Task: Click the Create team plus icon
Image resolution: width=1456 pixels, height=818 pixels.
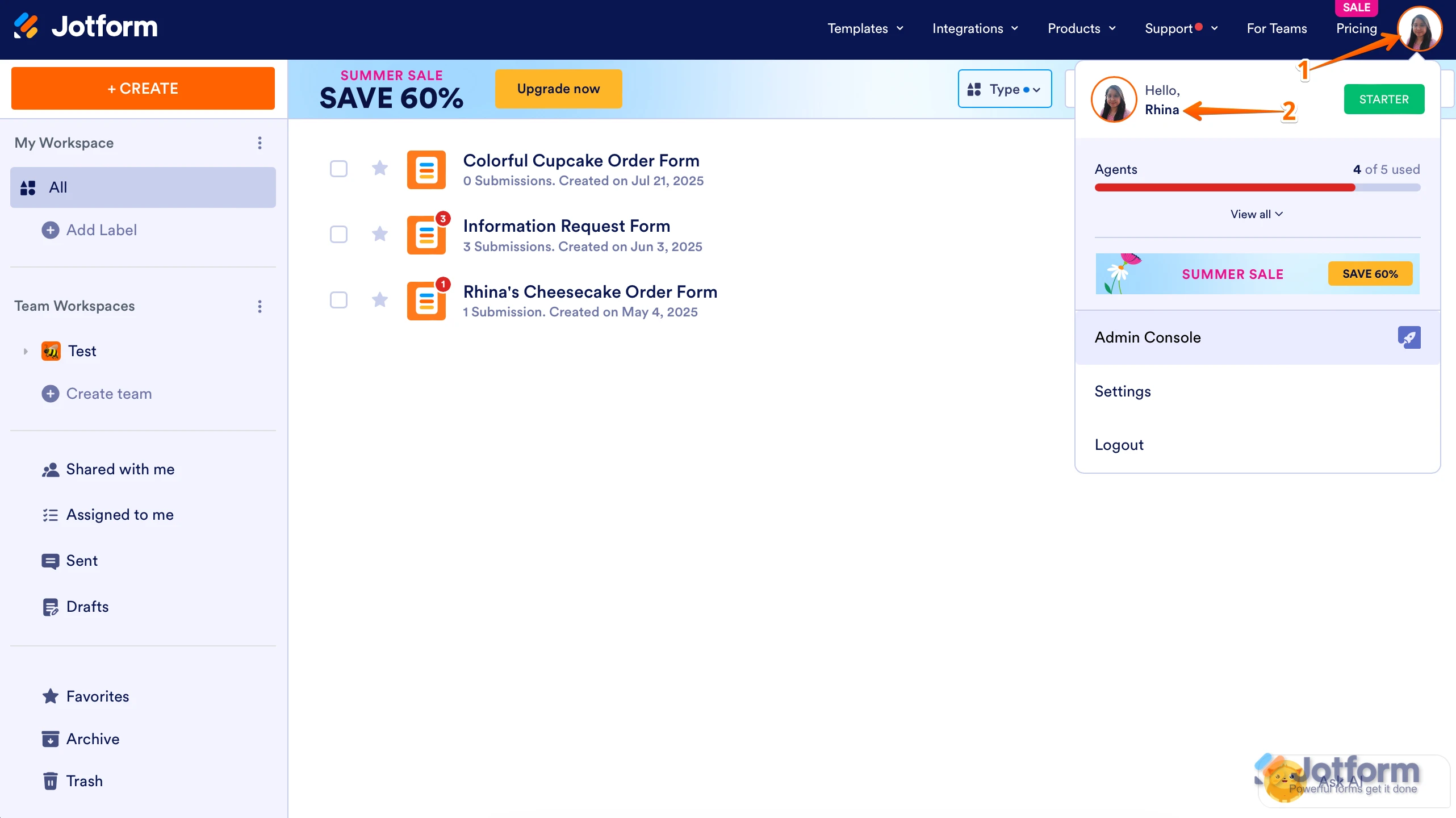Action: (51, 394)
